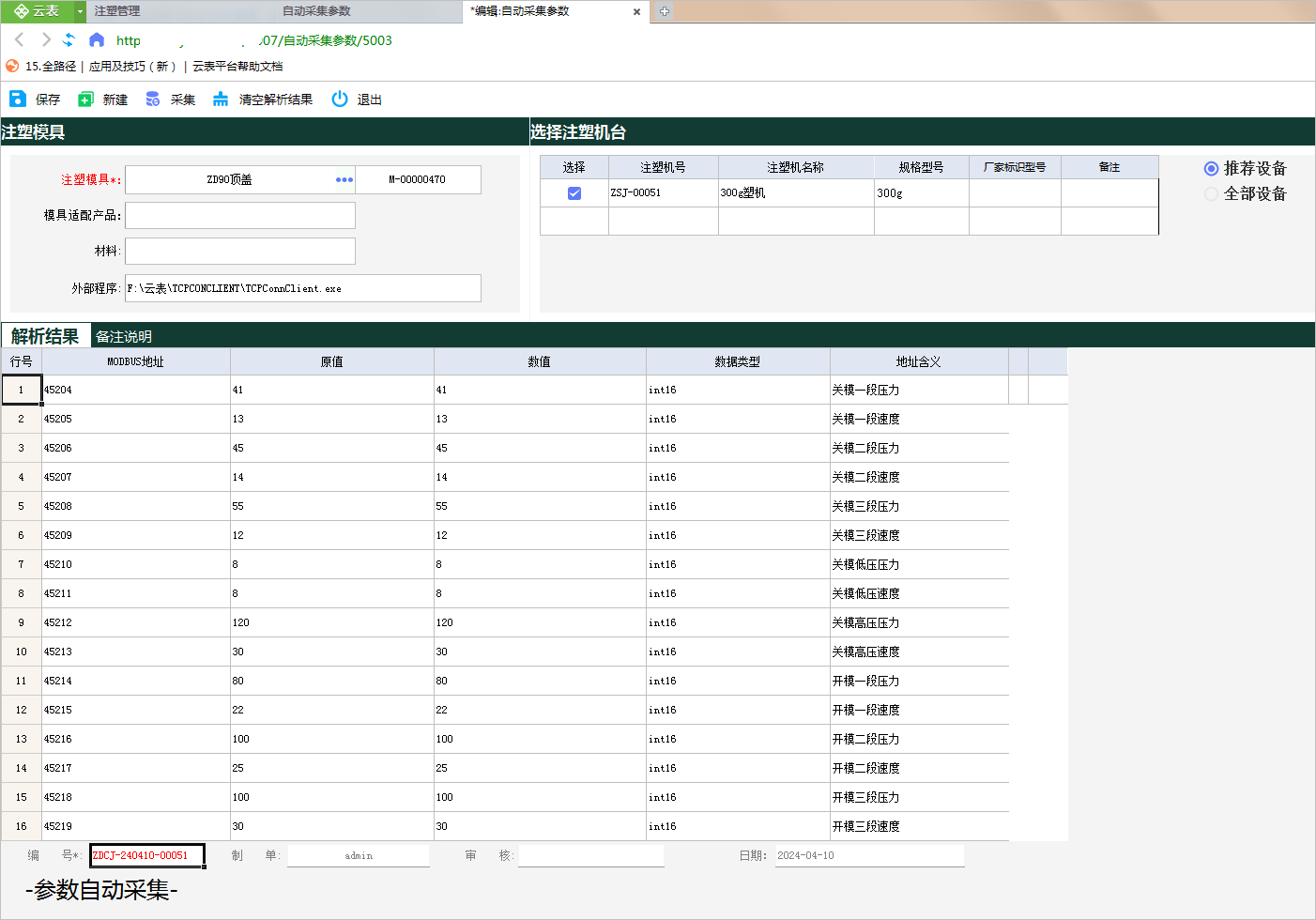Switch to the 备注说明 tab
This screenshot has height=920, width=1316.
coord(124,336)
